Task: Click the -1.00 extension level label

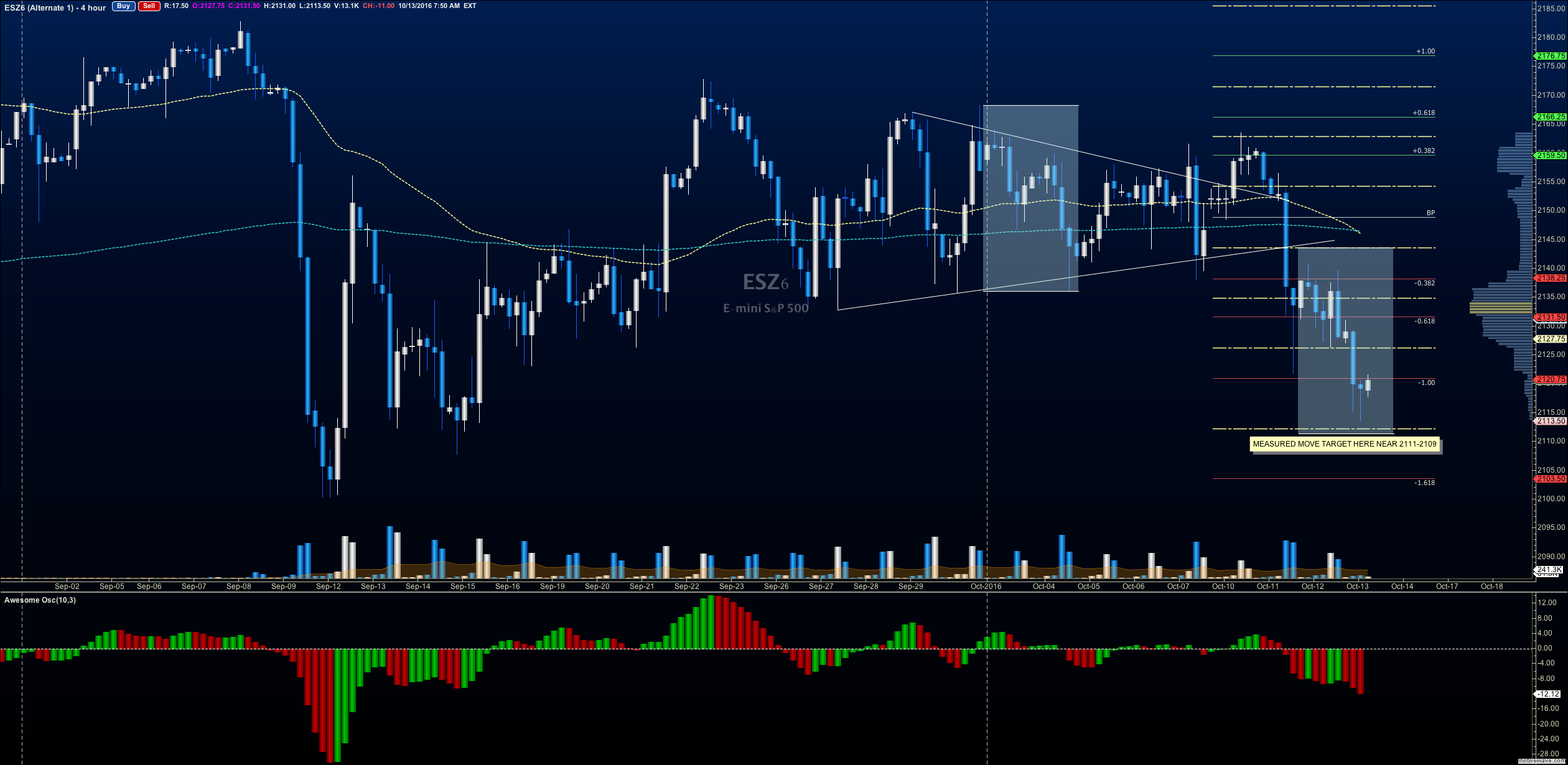Action: click(x=1426, y=383)
